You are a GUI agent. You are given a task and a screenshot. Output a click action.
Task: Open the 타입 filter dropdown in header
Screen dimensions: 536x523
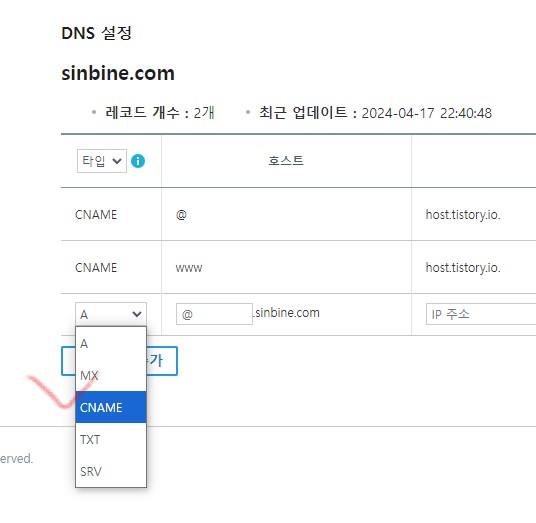102,161
